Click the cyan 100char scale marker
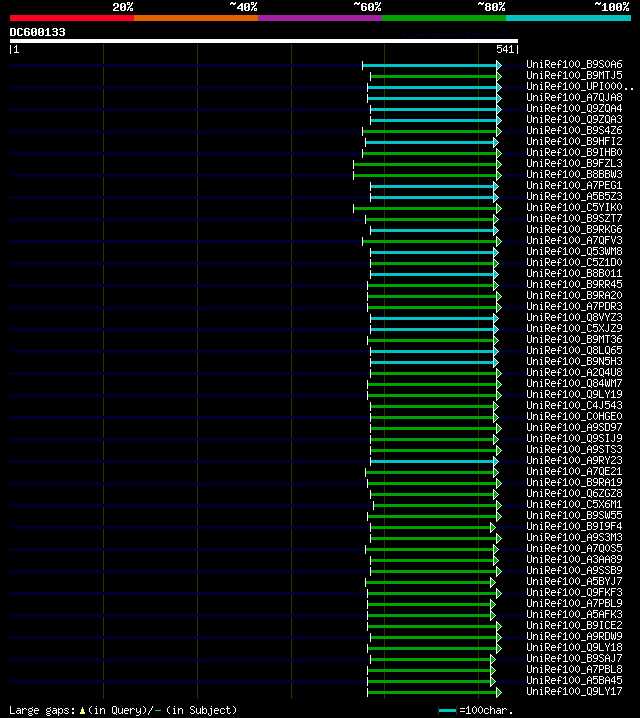The image size is (640, 718). [x=447, y=711]
